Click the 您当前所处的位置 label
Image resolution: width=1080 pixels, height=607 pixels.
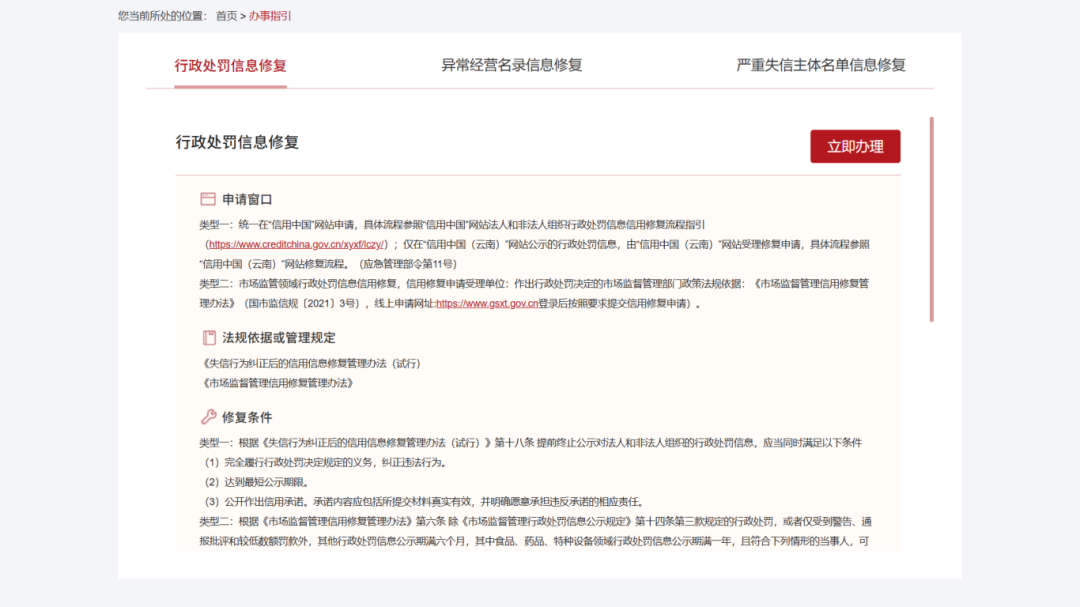pyautogui.click(x=162, y=16)
